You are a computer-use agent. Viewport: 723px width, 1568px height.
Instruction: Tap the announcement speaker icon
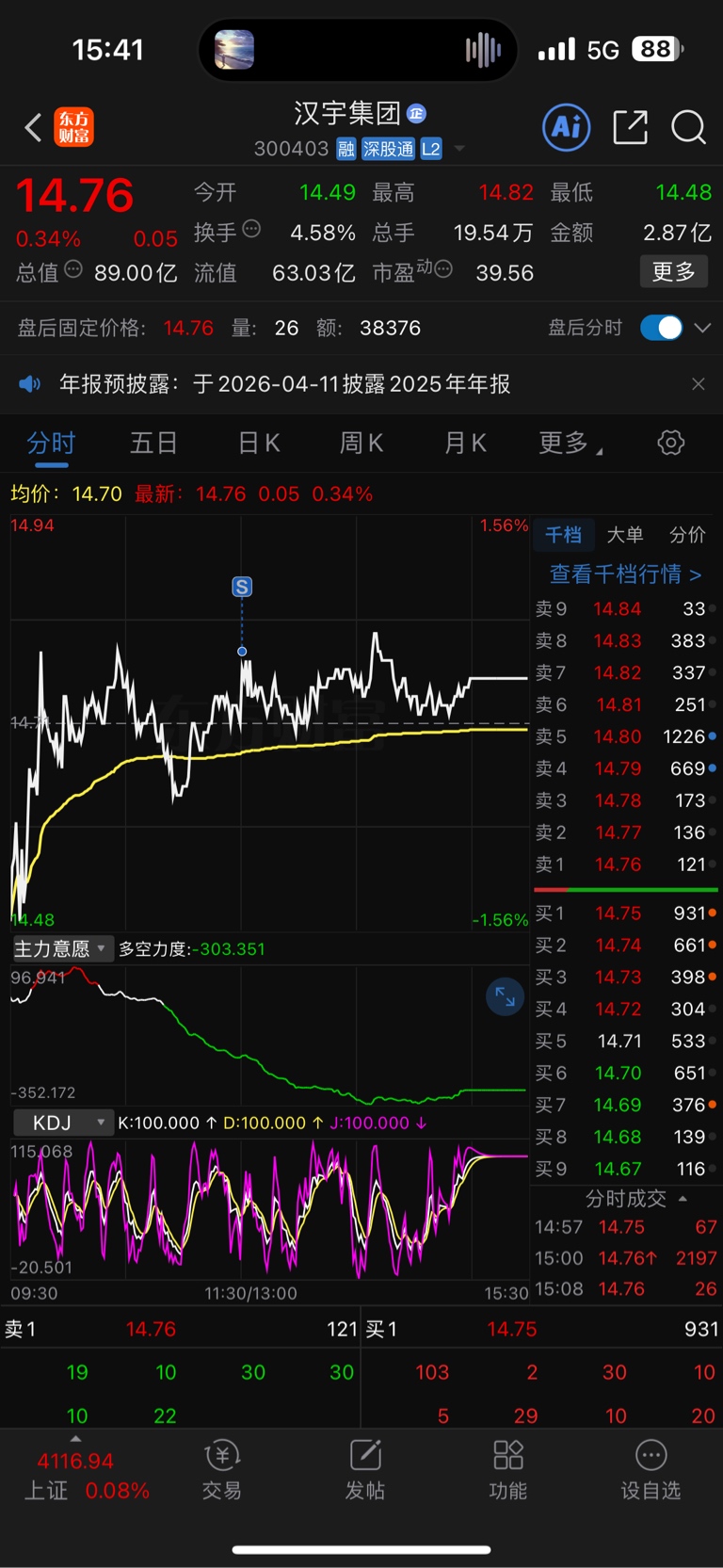pos(30,384)
